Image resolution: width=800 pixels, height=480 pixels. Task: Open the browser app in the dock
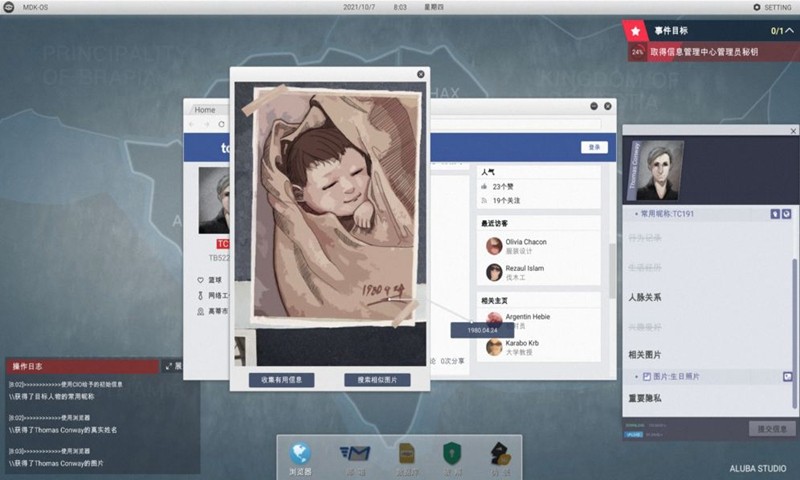pyautogui.click(x=301, y=455)
